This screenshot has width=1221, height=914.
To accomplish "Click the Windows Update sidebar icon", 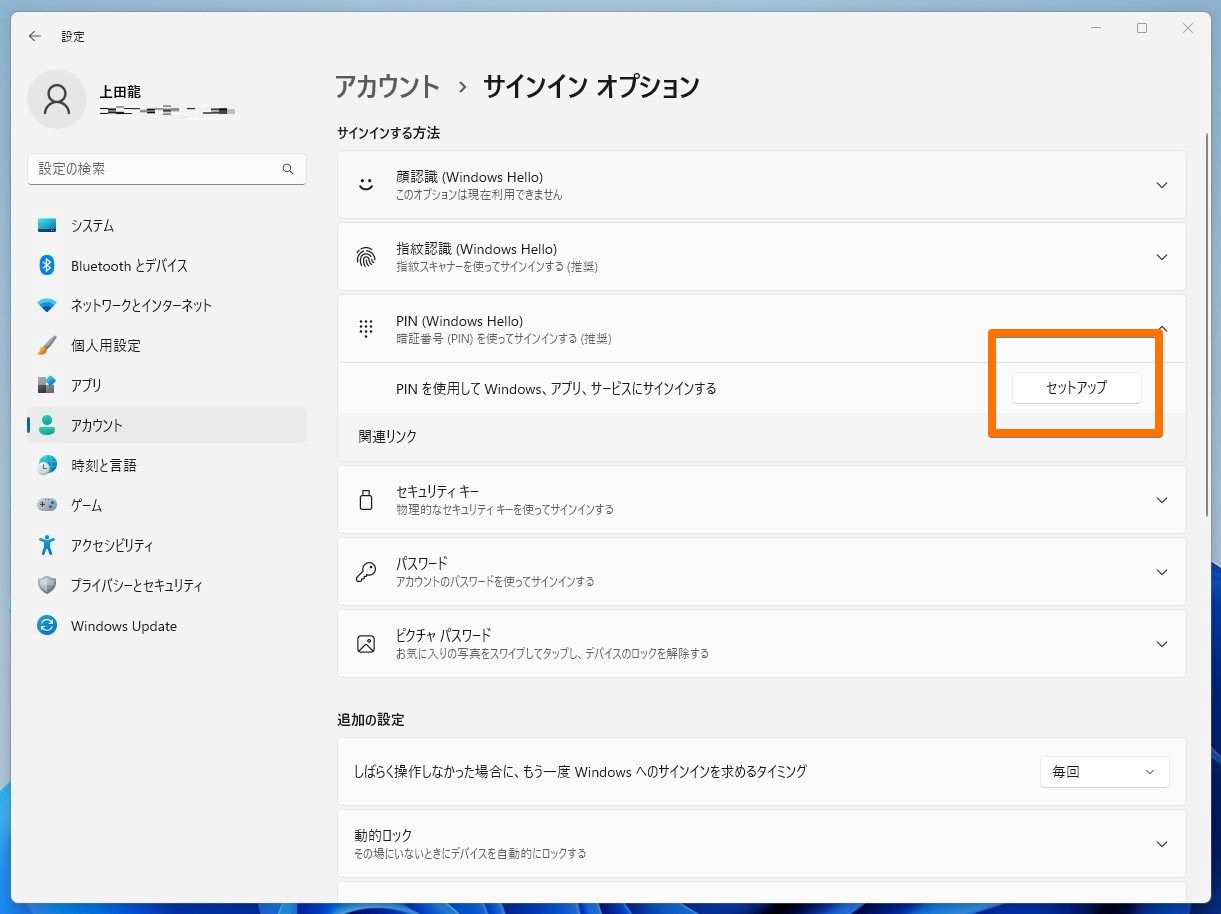I will click(x=47, y=625).
